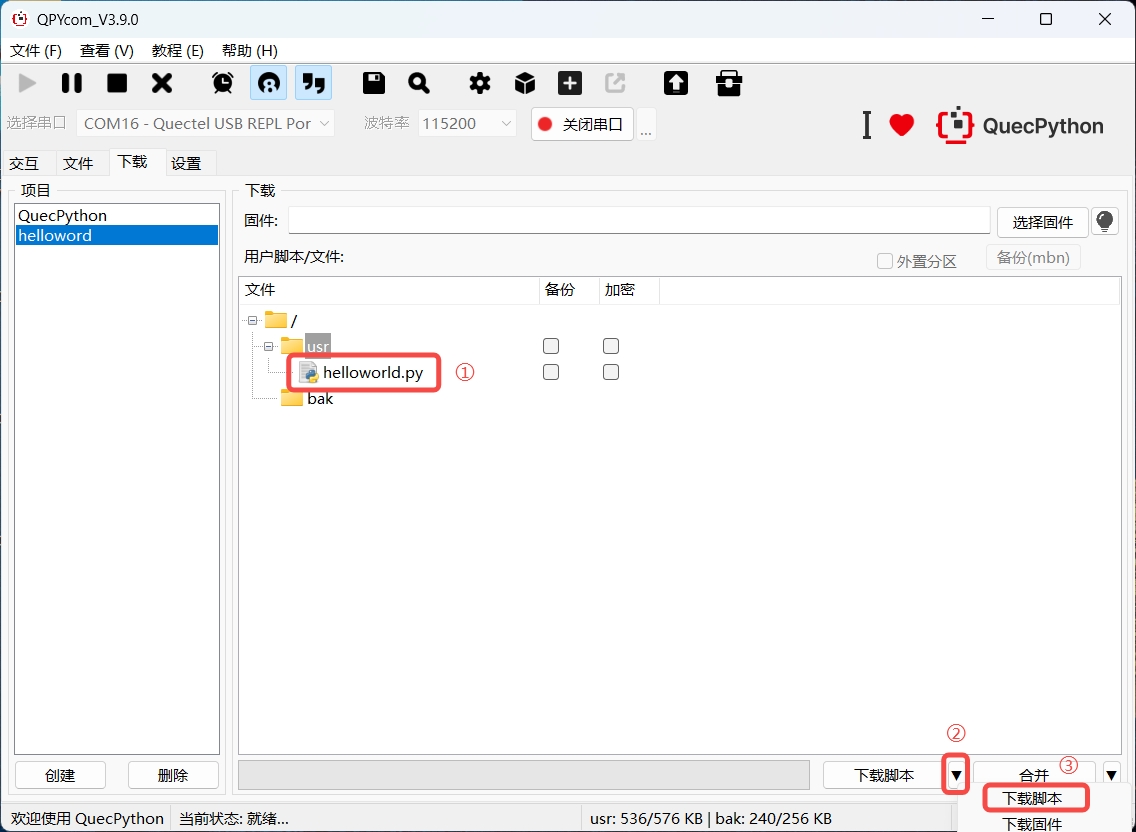
Task: Click the lightbulb icon beside 选择固件
Action: click(1104, 221)
